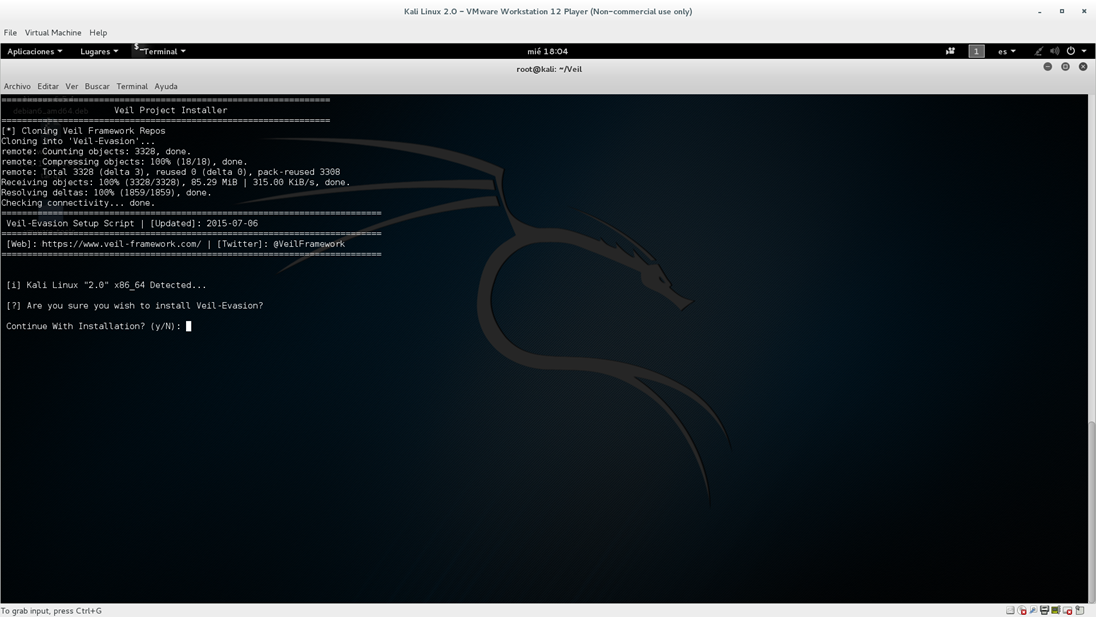Click 'Checking connectivity... done.' line
The width and height of the screenshot is (1096, 617).
[x=78, y=203]
